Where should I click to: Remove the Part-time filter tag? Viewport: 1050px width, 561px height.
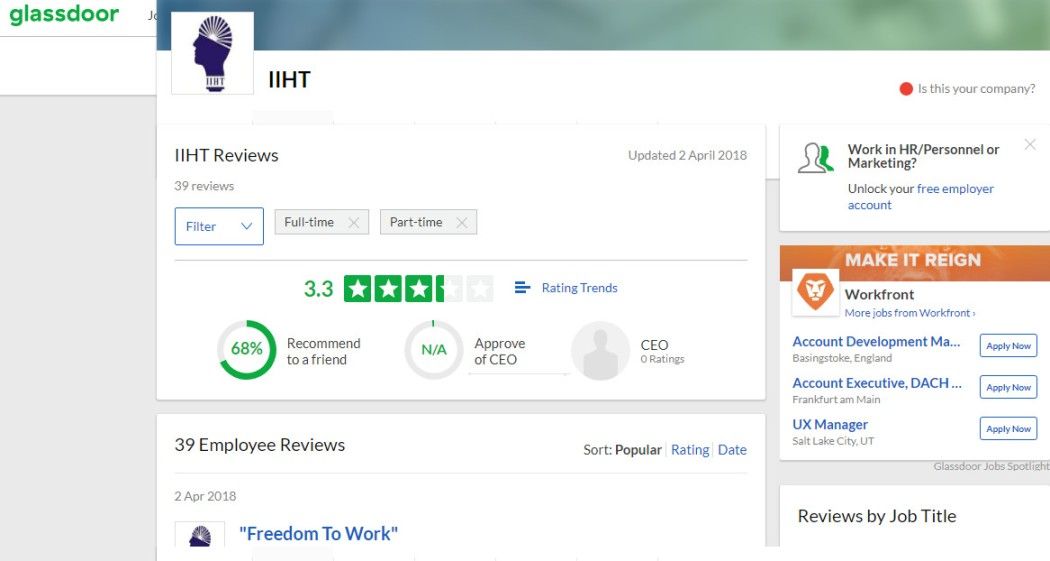pyautogui.click(x=461, y=223)
